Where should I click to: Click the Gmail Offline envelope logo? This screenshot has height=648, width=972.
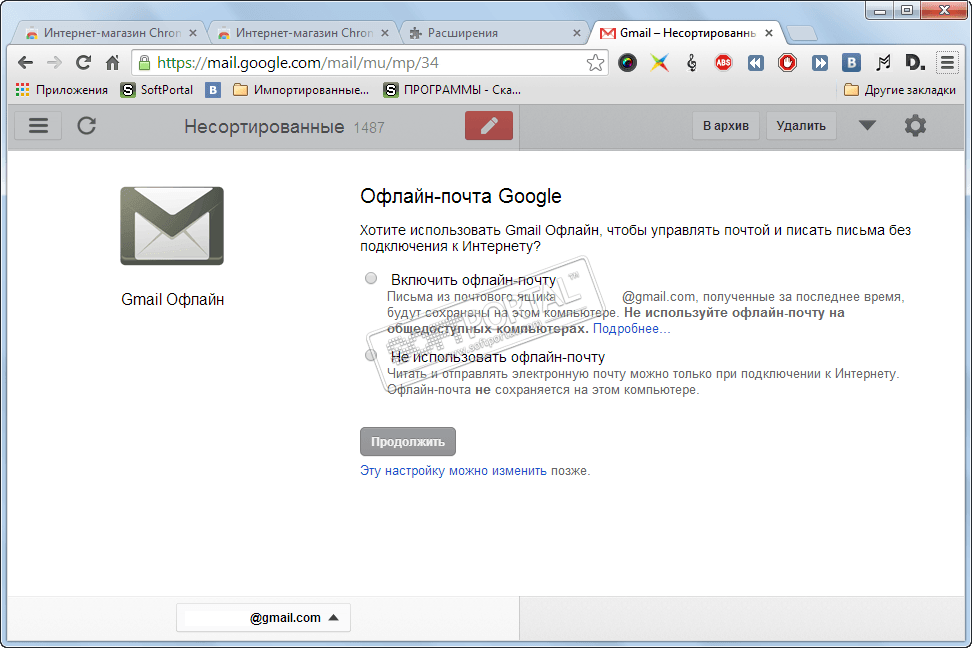click(x=172, y=226)
